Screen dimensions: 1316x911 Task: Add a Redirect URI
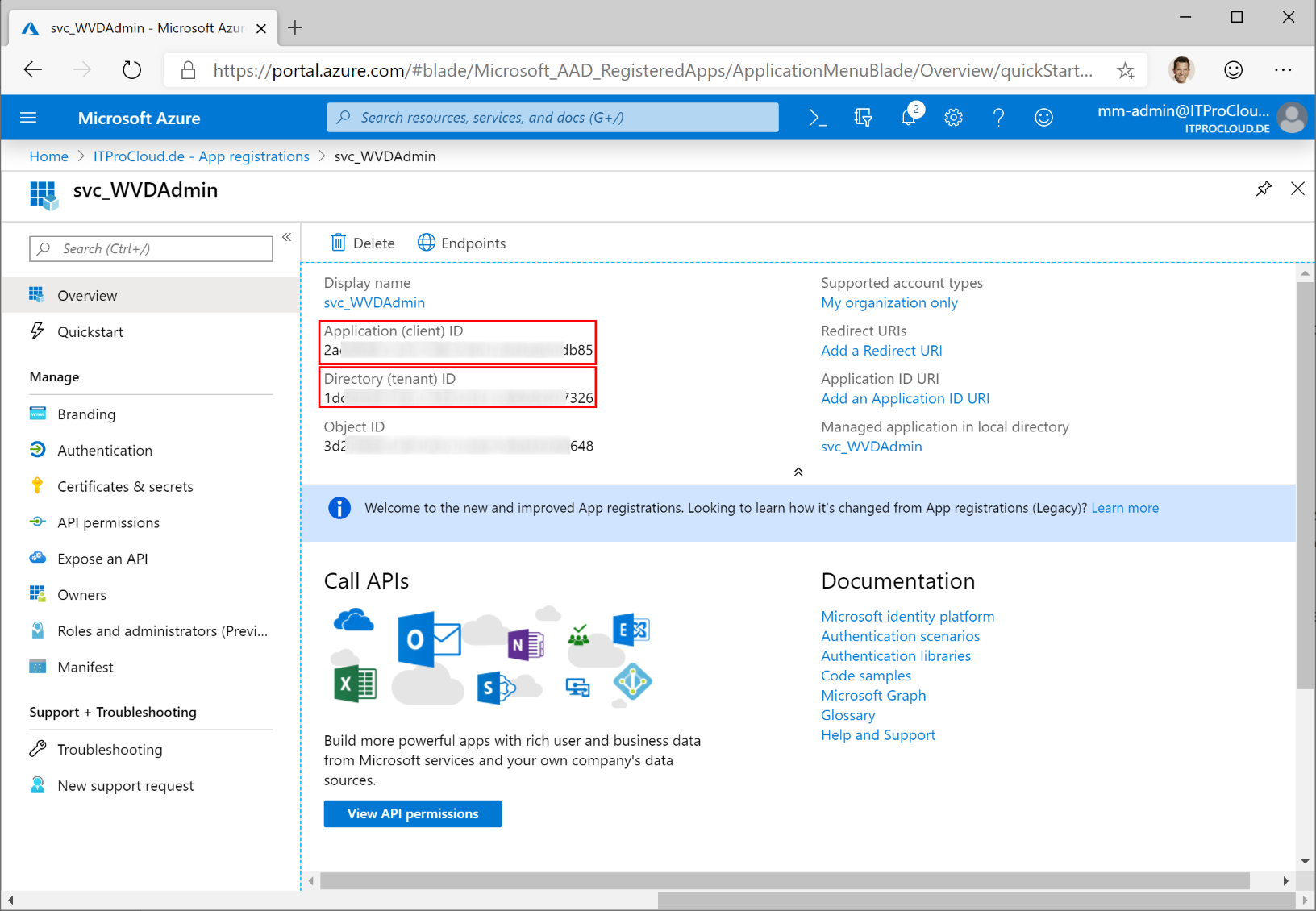click(881, 351)
